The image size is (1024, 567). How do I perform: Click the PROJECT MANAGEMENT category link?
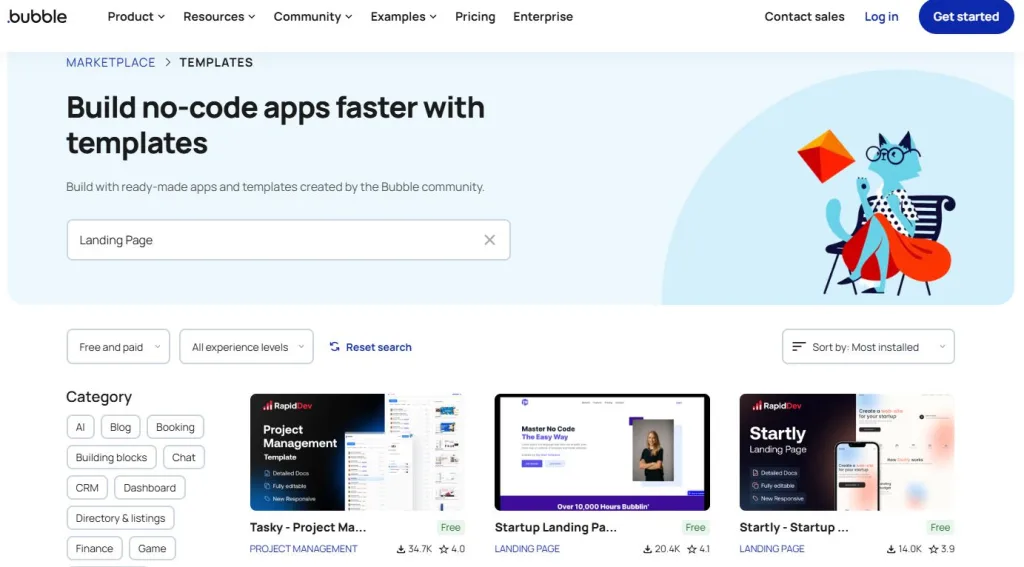click(x=304, y=549)
